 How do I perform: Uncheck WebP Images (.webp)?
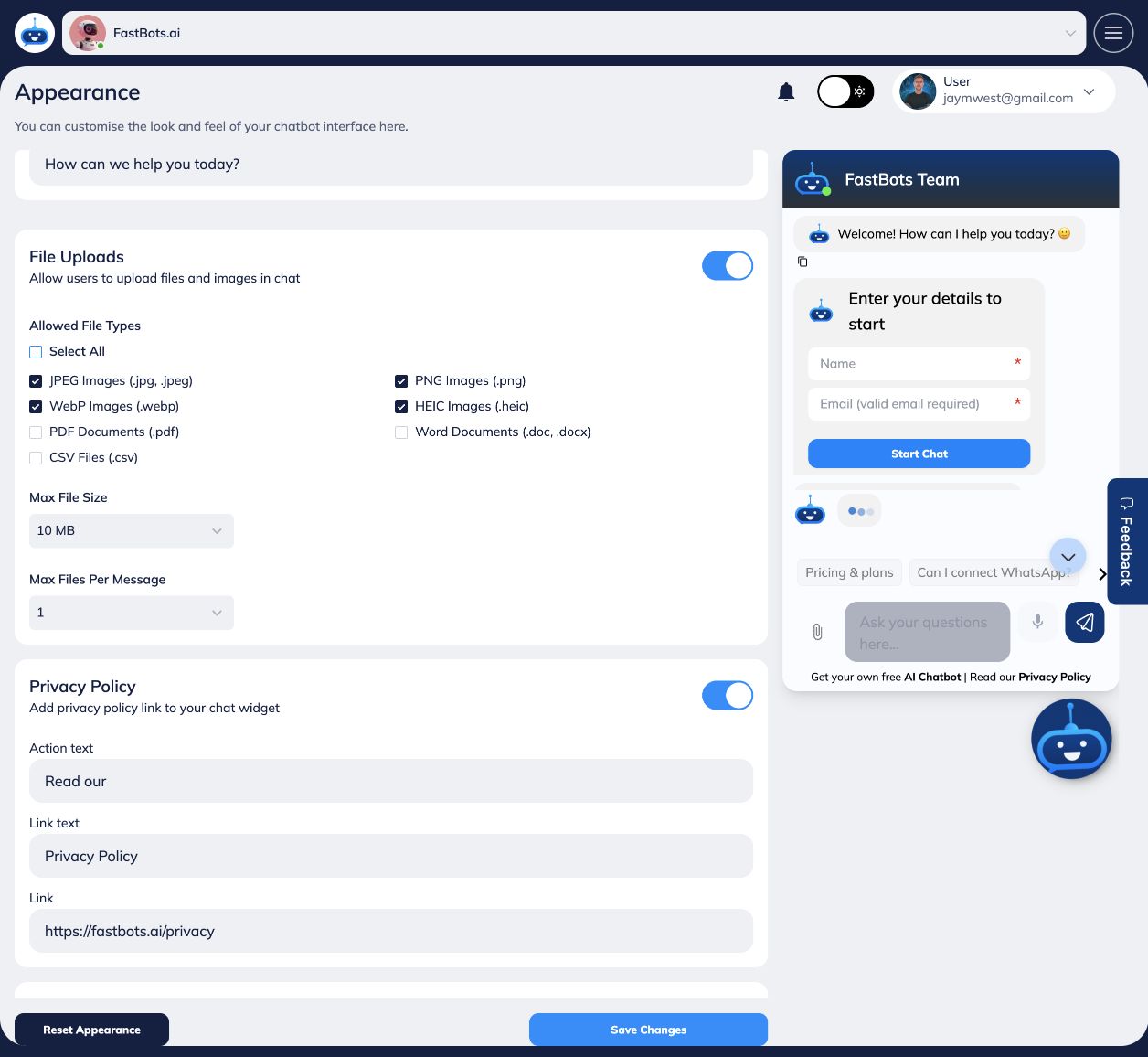[x=36, y=407]
